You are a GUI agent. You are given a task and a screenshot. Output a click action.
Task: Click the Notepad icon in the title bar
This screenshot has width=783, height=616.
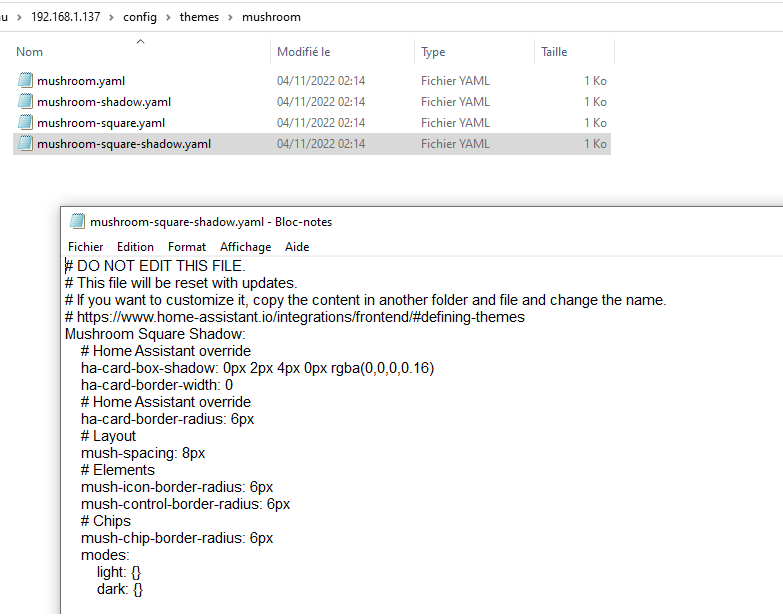[x=77, y=222]
